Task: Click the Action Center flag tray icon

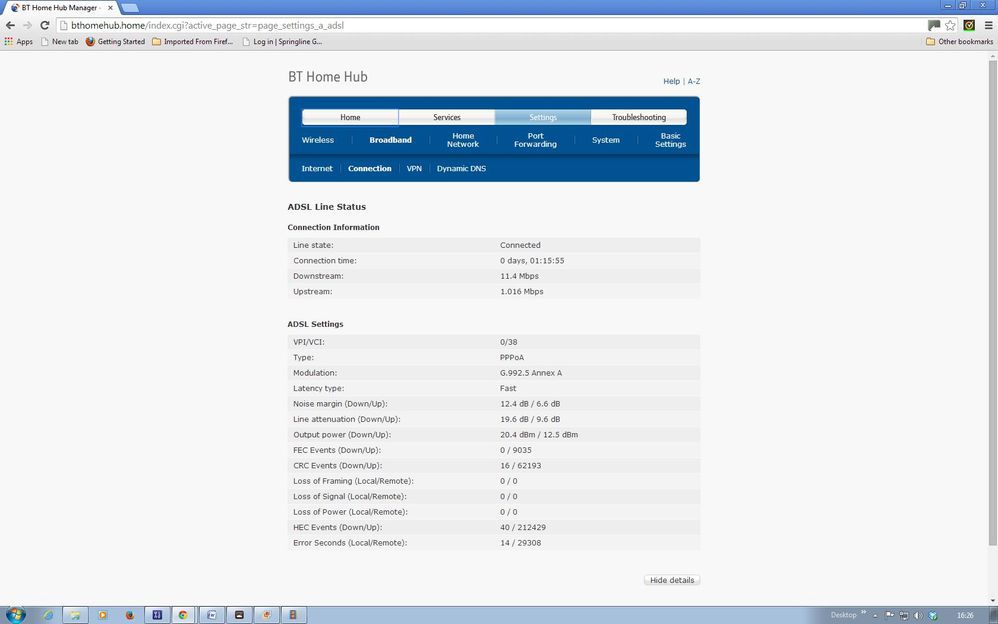Action: (x=889, y=616)
